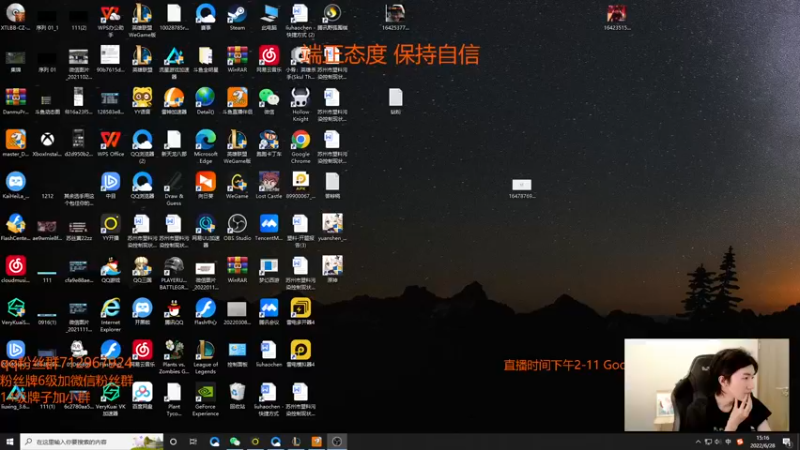Screen dimensions: 800x450
Task: Open the VeryKuai VK accelerator shortcut
Action: coord(110,399)
